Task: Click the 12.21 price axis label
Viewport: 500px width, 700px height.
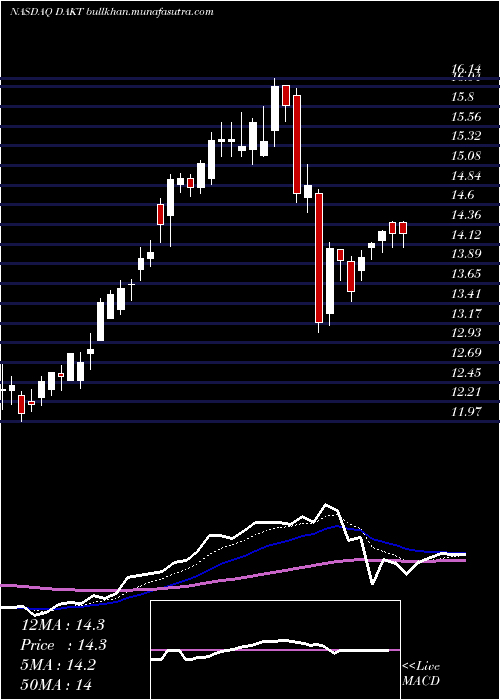Action: pos(466,392)
